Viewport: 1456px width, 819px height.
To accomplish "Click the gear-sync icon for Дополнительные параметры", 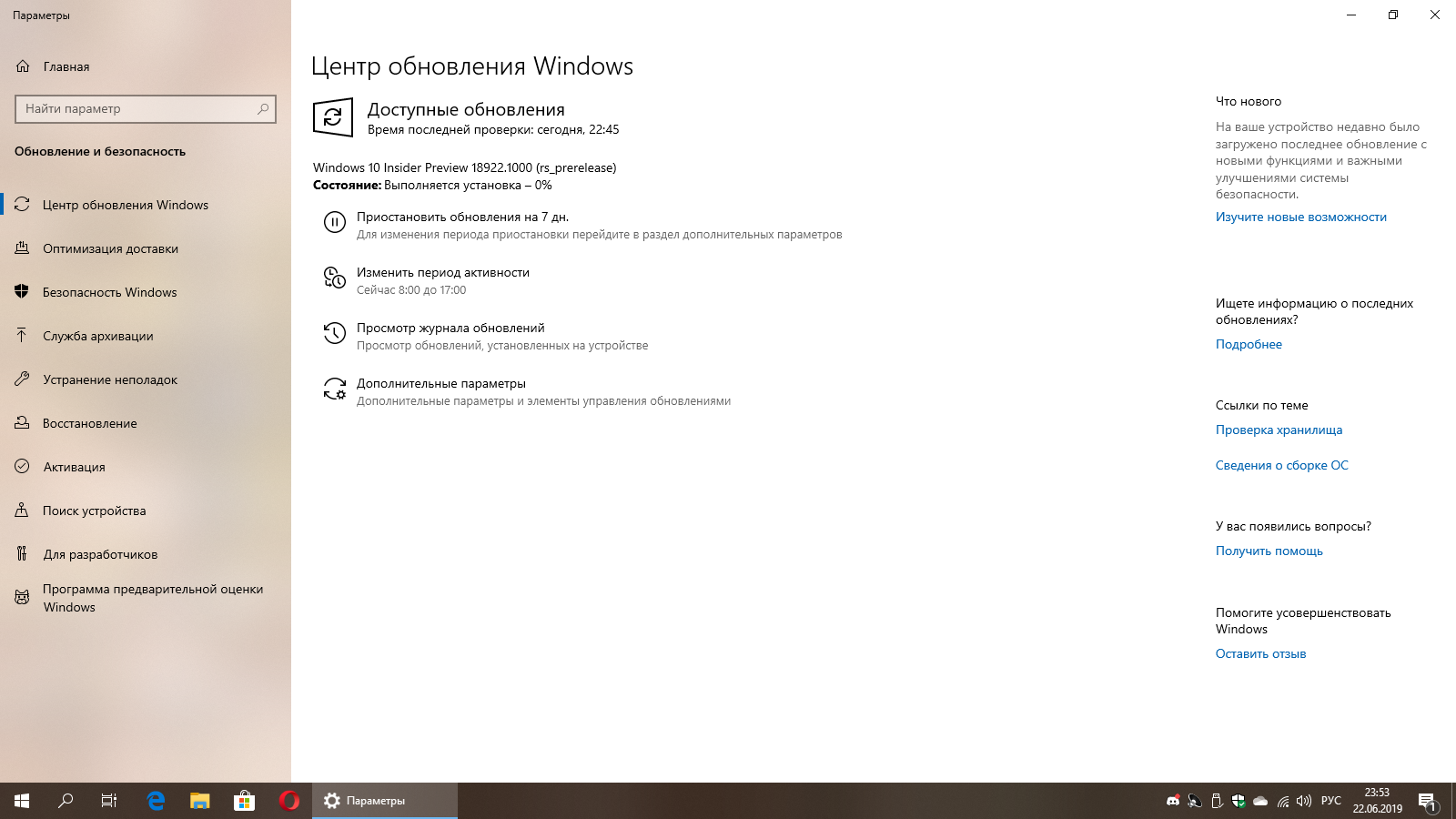I will [x=335, y=389].
